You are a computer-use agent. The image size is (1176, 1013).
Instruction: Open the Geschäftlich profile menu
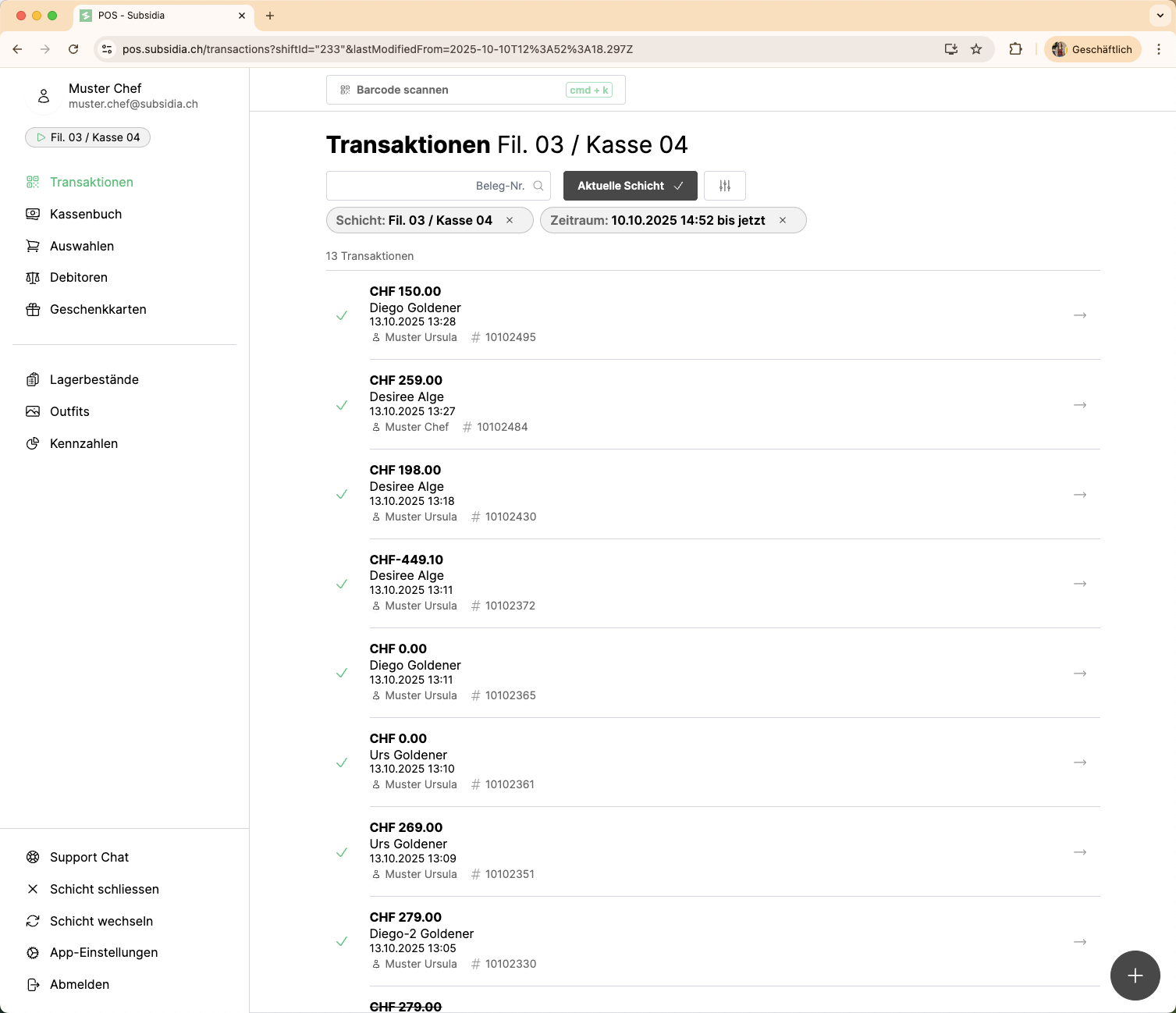1093,49
